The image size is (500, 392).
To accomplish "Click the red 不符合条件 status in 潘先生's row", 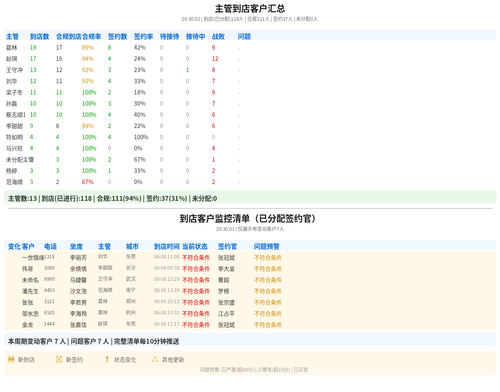I will (196, 291).
